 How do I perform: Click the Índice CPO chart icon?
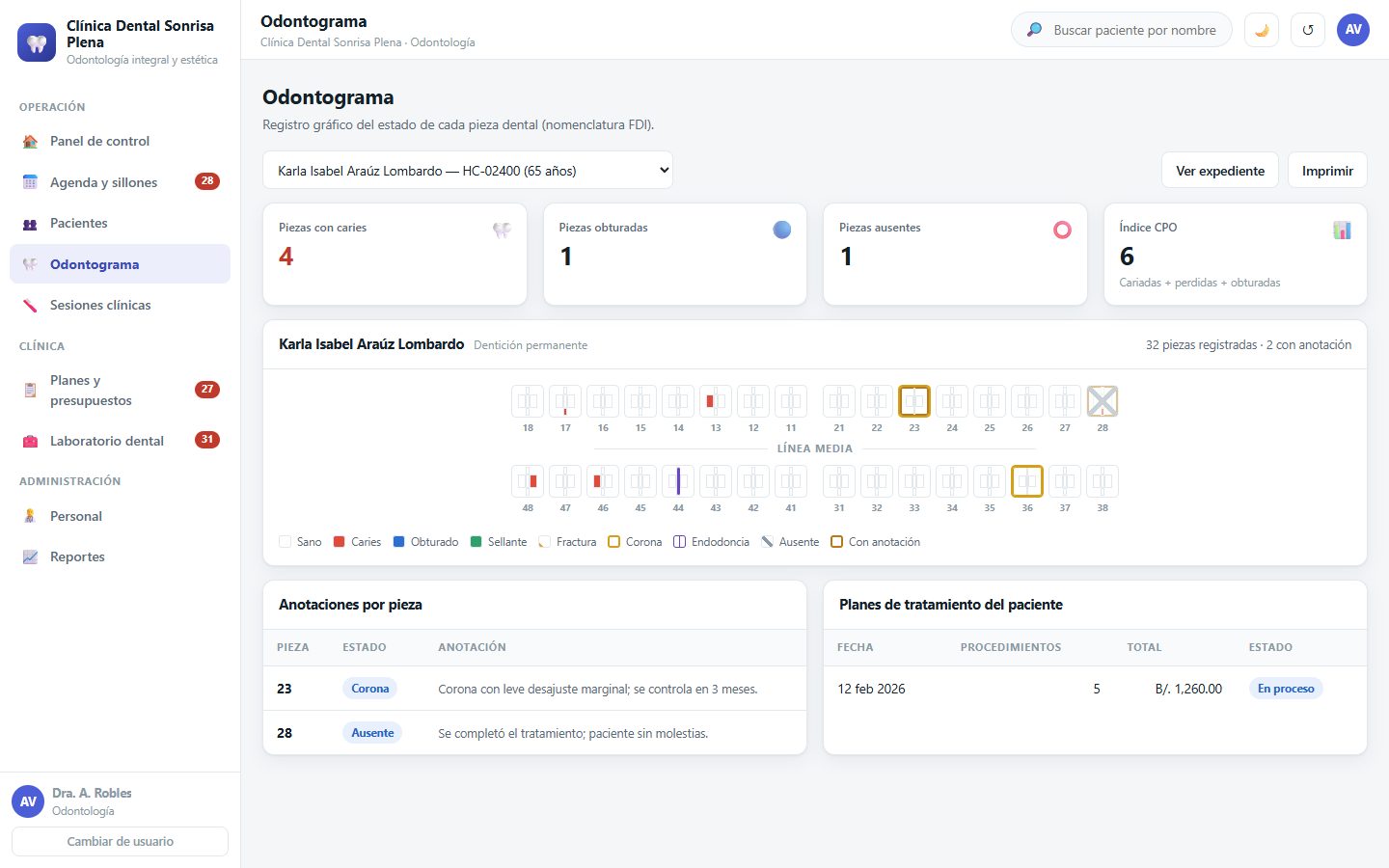click(x=1342, y=230)
